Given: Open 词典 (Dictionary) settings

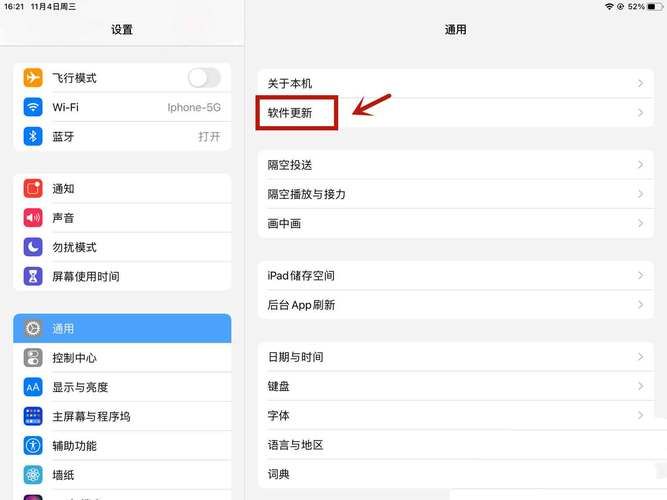Looking at the screenshot, I should click(x=456, y=474).
